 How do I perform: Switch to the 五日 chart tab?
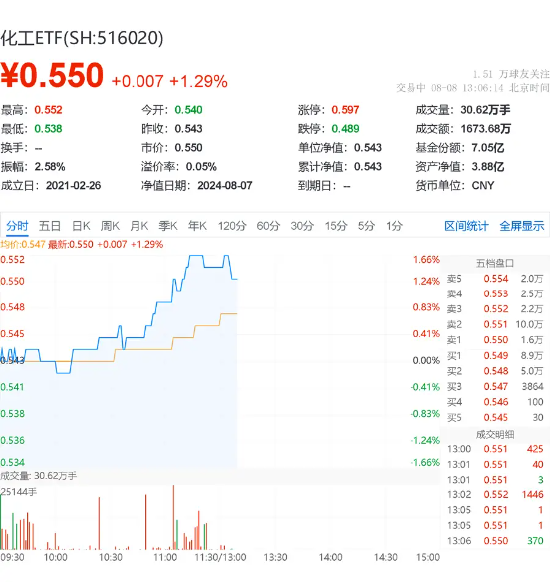(50, 226)
